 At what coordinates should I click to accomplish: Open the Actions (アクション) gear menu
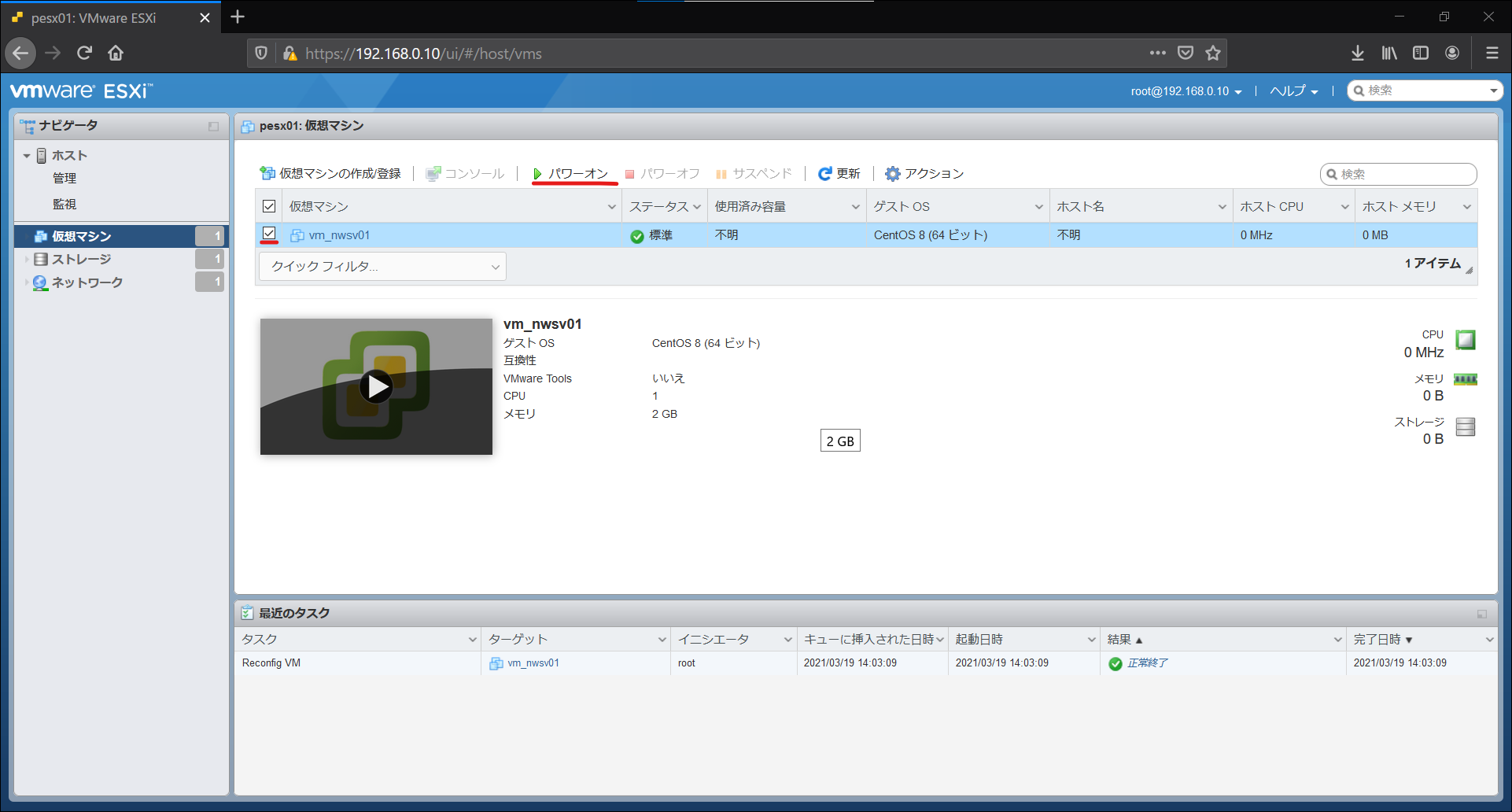(924, 173)
